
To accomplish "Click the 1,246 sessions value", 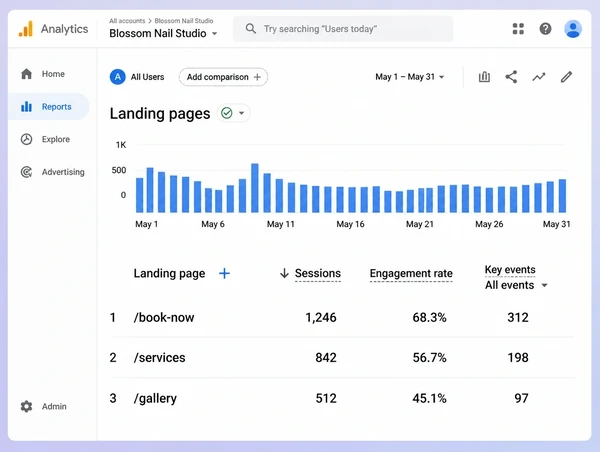I will click(x=321, y=317).
